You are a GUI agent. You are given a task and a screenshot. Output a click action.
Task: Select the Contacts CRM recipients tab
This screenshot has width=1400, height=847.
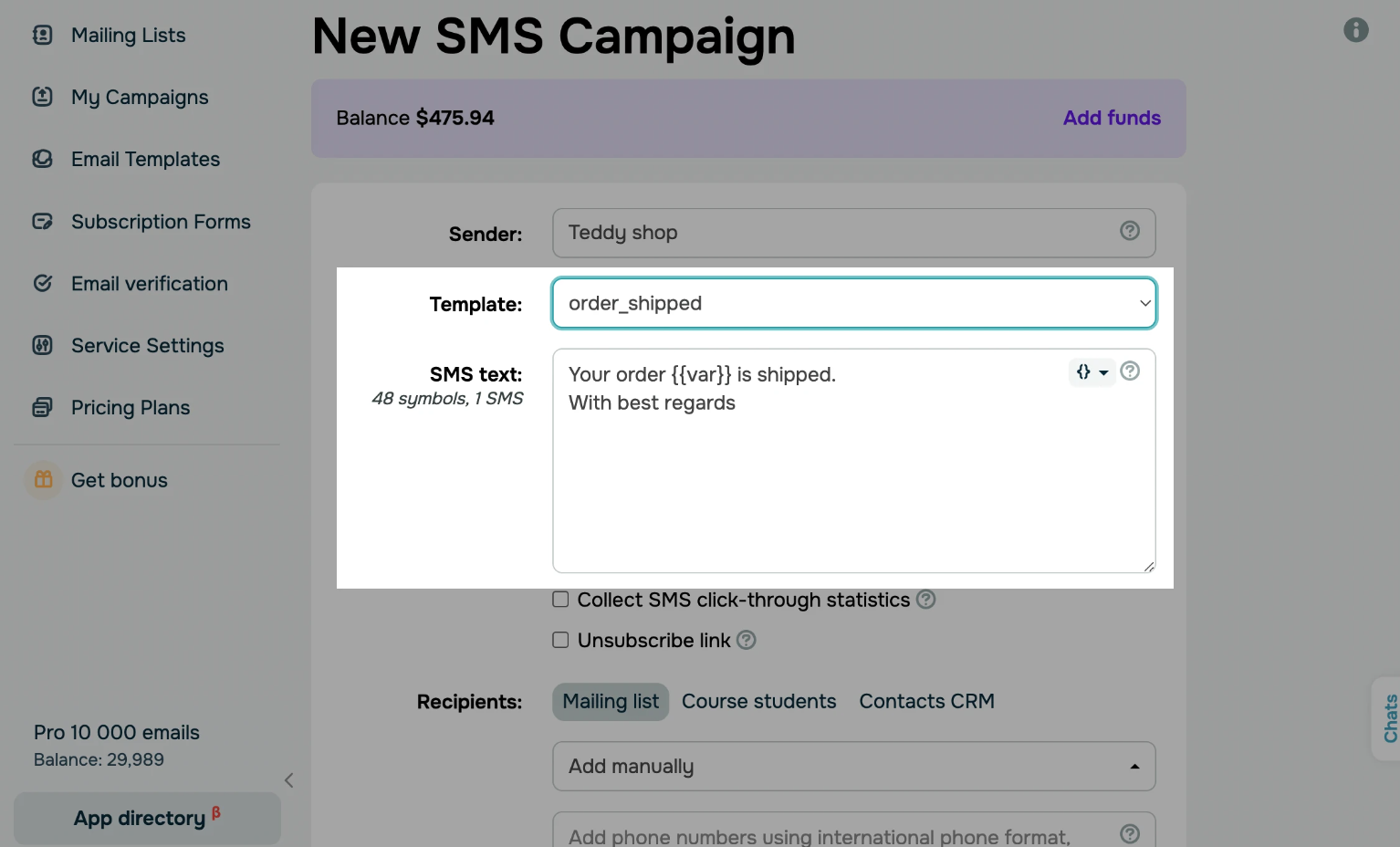(926, 701)
